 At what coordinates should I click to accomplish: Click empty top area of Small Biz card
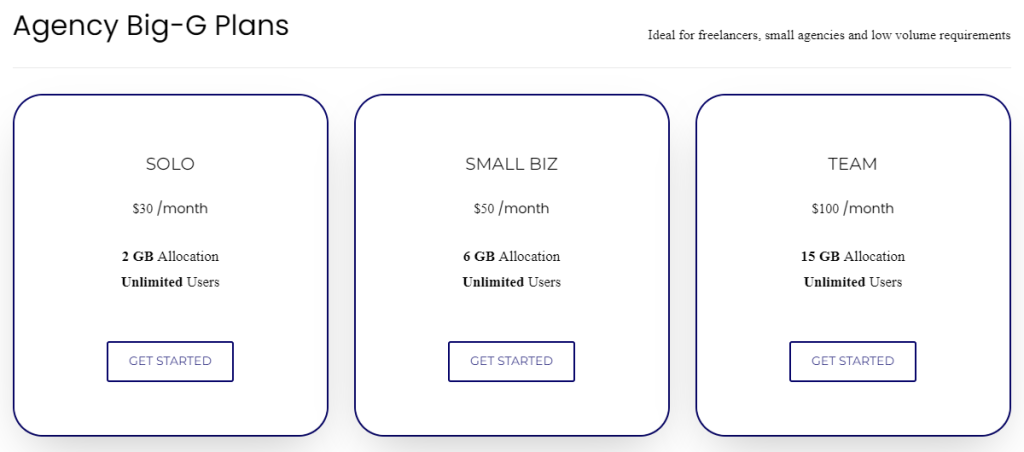click(x=511, y=122)
